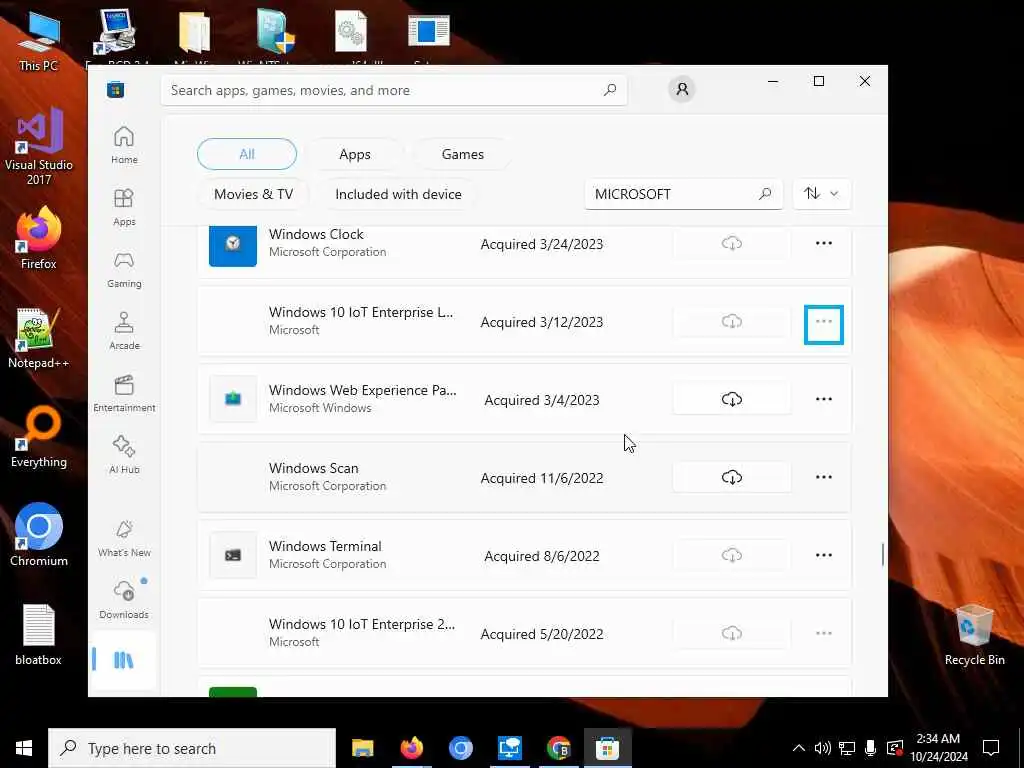Open more options for Windows Clock
This screenshot has height=768, width=1024.
click(x=824, y=244)
